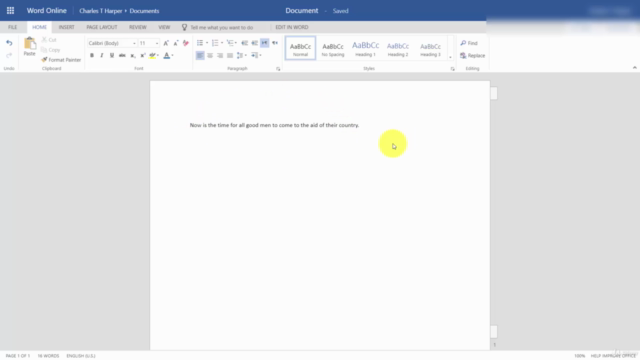The image size is (640, 360).
Task: Click the Find magnifier button
Action: pyautogui.click(x=469, y=43)
